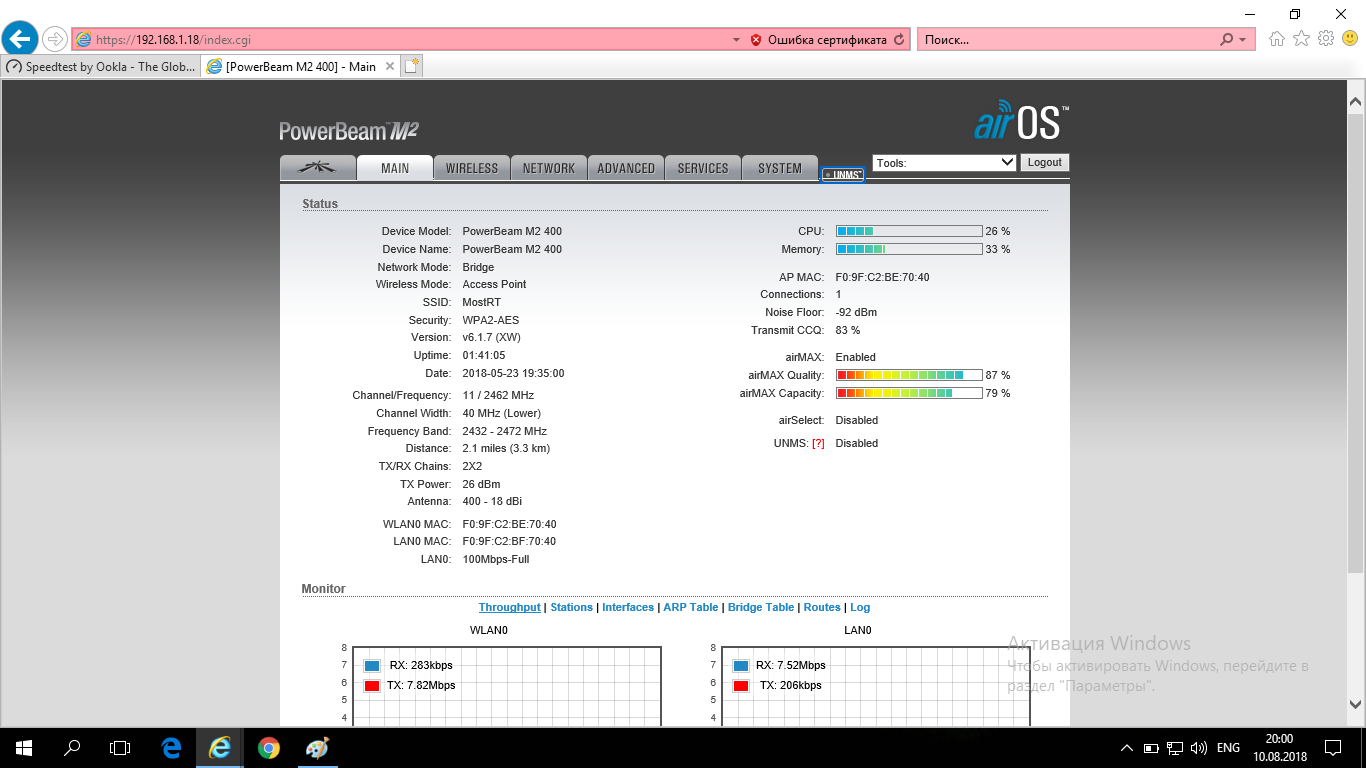
Task: Switch to the SYSTEM tab
Action: (780, 168)
